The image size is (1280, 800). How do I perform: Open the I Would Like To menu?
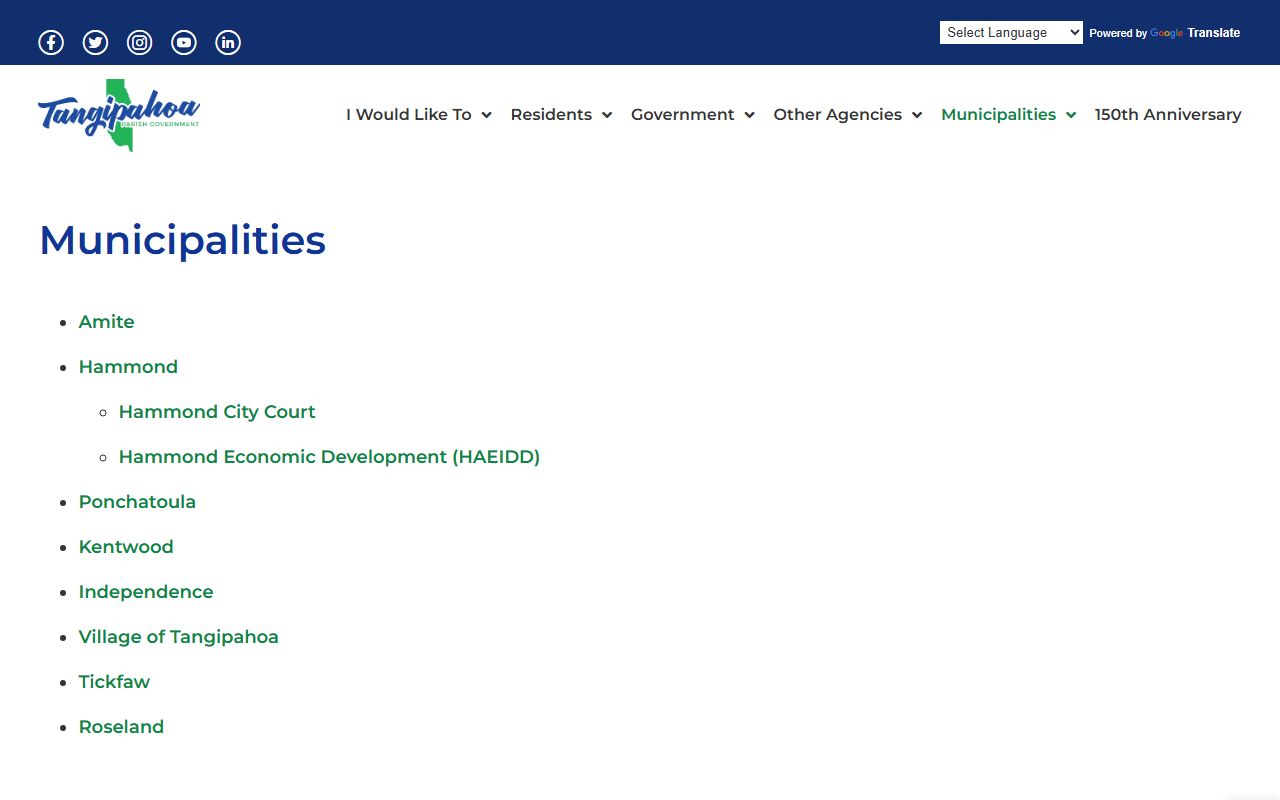tap(409, 115)
